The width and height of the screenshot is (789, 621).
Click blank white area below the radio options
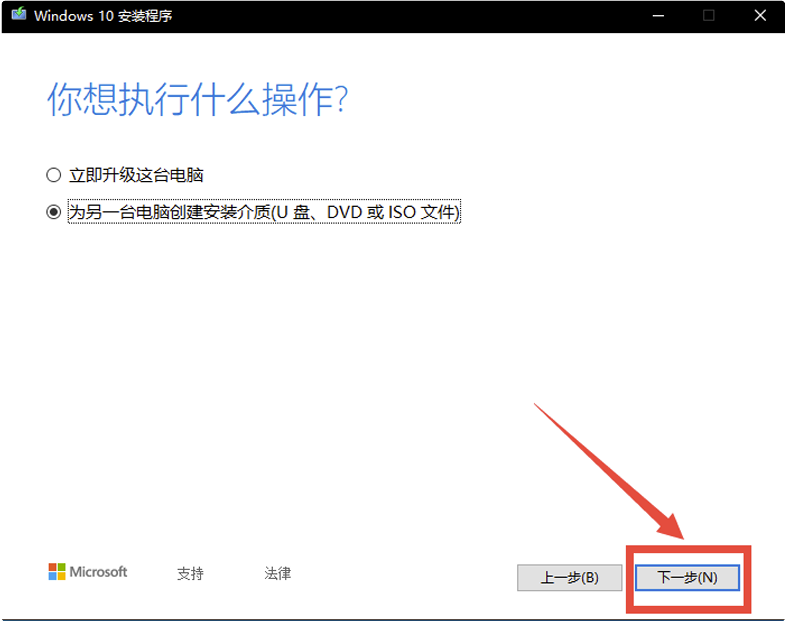pos(300,350)
